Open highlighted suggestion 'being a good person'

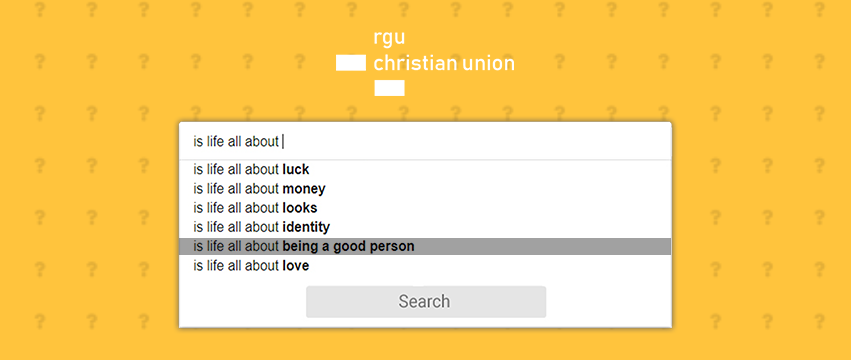tap(425, 247)
